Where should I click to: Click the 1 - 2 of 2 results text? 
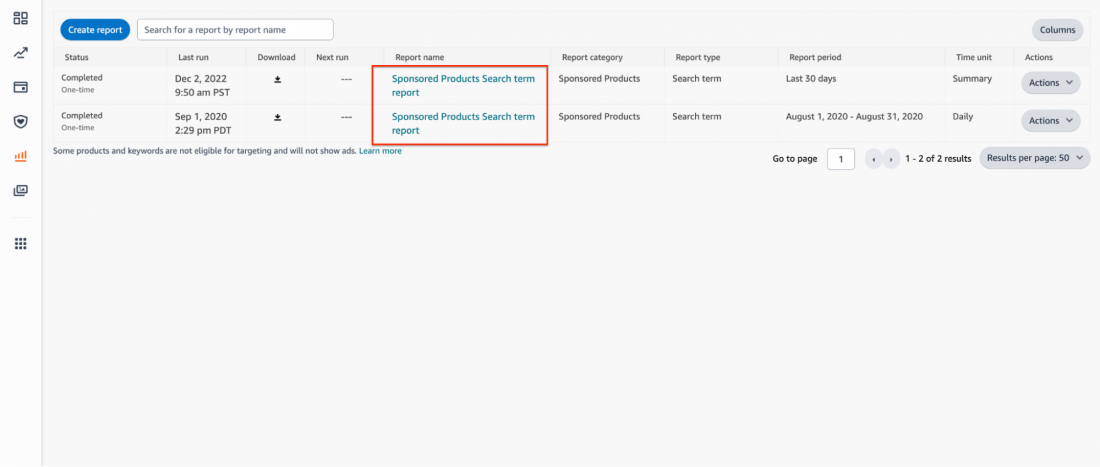click(938, 159)
